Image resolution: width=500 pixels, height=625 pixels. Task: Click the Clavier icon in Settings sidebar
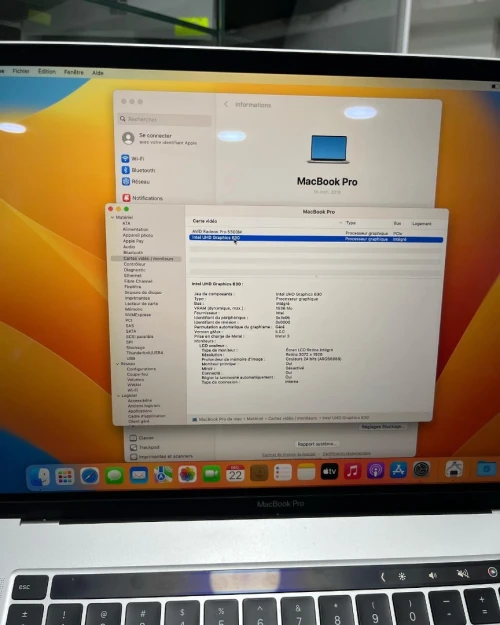(x=133, y=438)
